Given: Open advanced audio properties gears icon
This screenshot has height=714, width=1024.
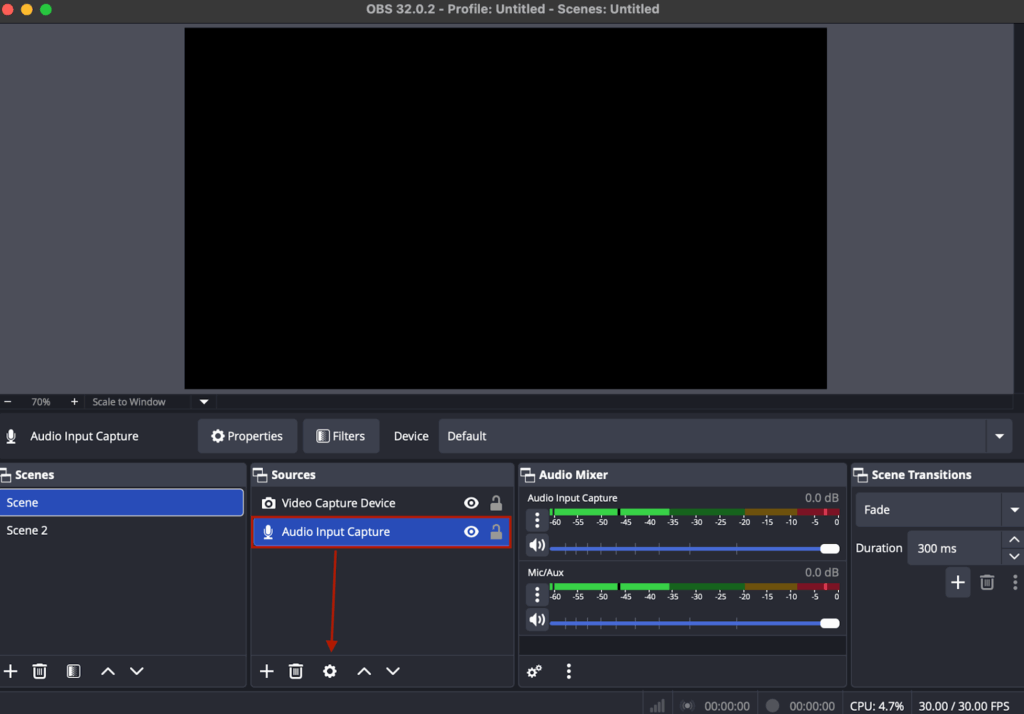Looking at the screenshot, I should tap(535, 671).
